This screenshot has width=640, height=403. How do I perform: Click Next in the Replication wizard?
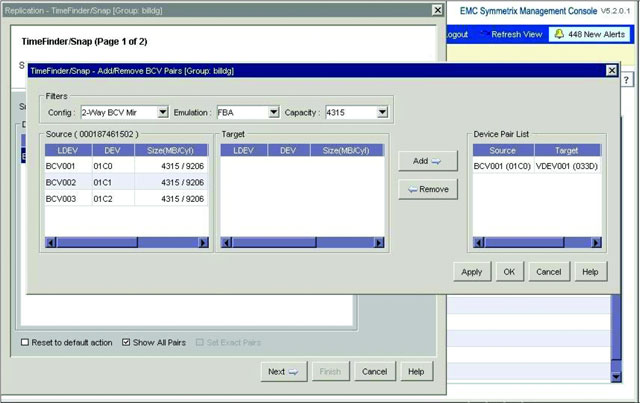284,372
